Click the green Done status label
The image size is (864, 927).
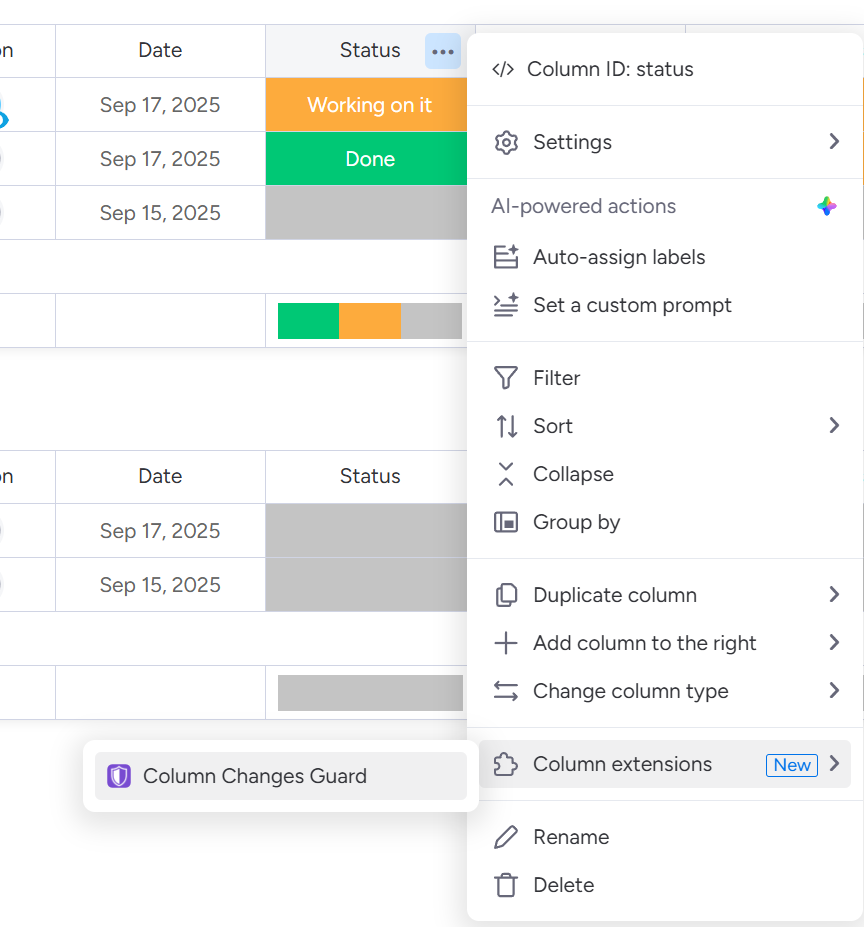[x=370, y=158]
